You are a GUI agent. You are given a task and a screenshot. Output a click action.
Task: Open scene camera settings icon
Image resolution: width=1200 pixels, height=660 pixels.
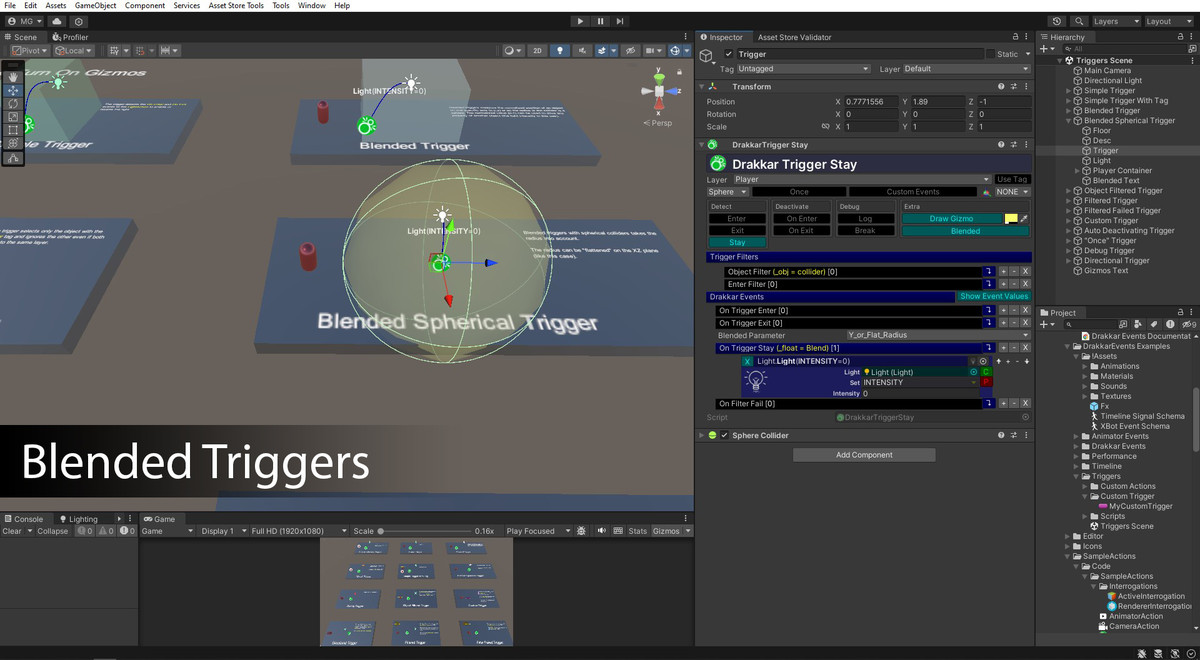click(x=654, y=50)
